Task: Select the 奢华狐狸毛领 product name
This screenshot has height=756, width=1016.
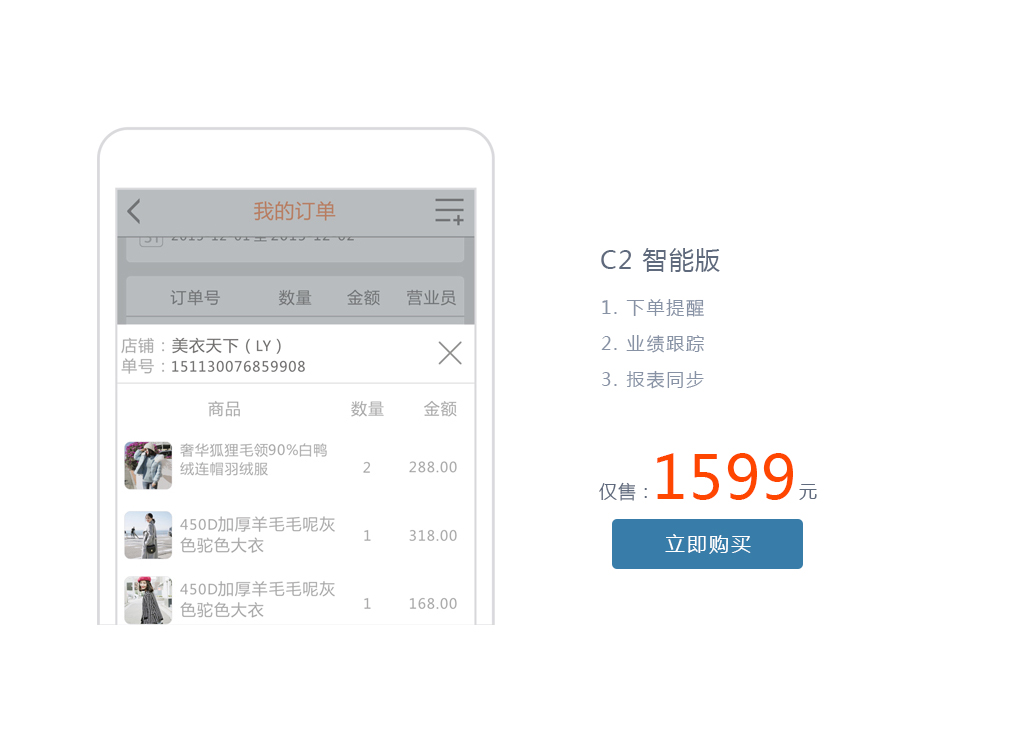Action: pyautogui.click(x=253, y=459)
